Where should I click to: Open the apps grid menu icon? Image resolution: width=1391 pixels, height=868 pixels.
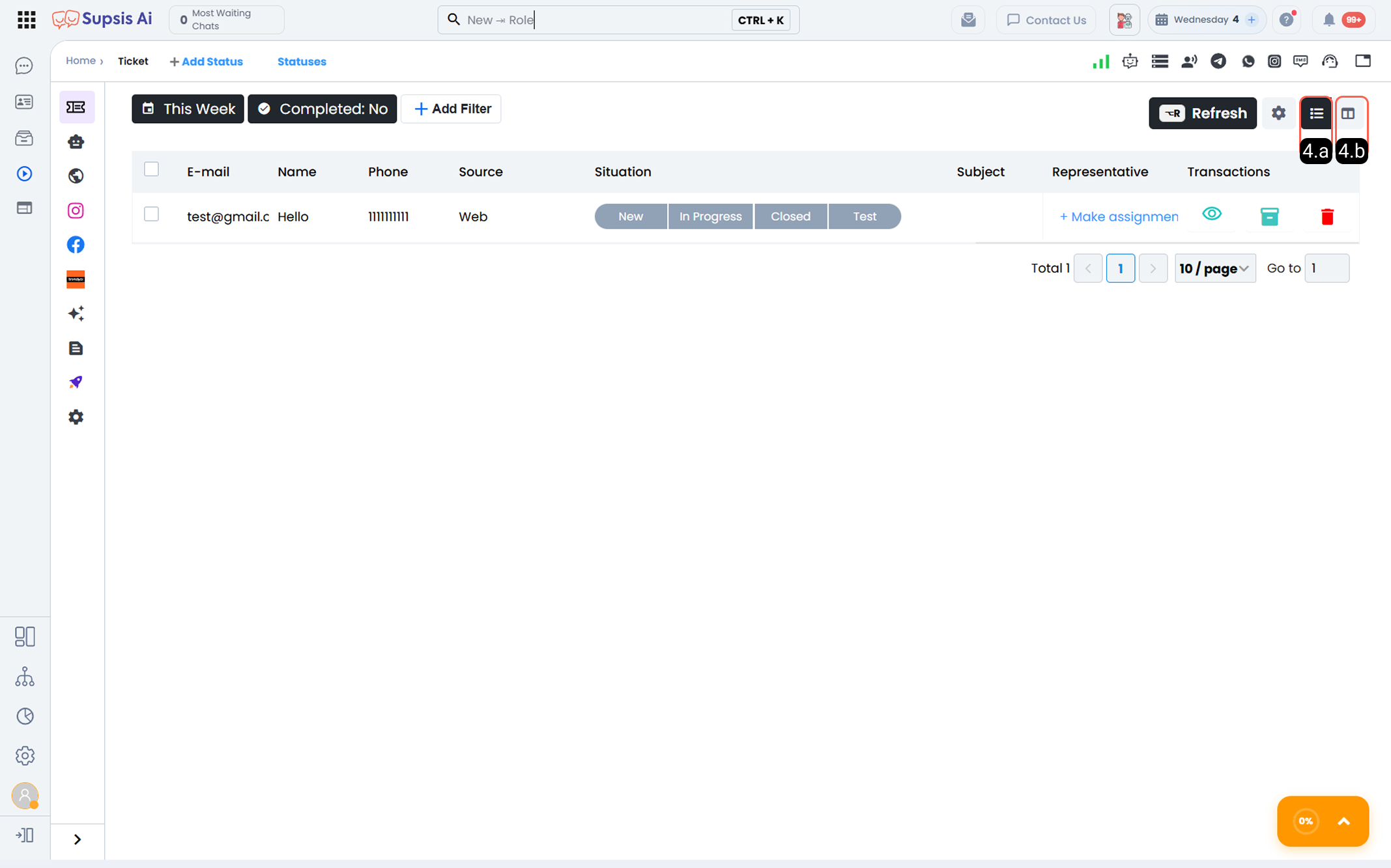(x=26, y=20)
